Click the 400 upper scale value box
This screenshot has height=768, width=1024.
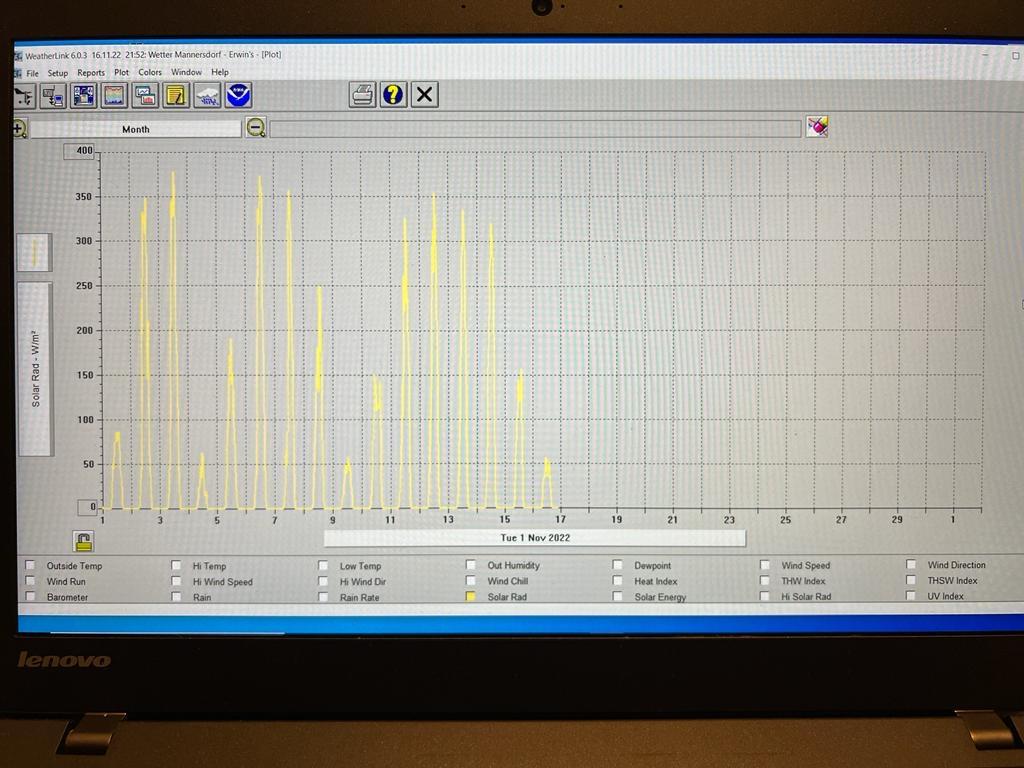pos(80,151)
